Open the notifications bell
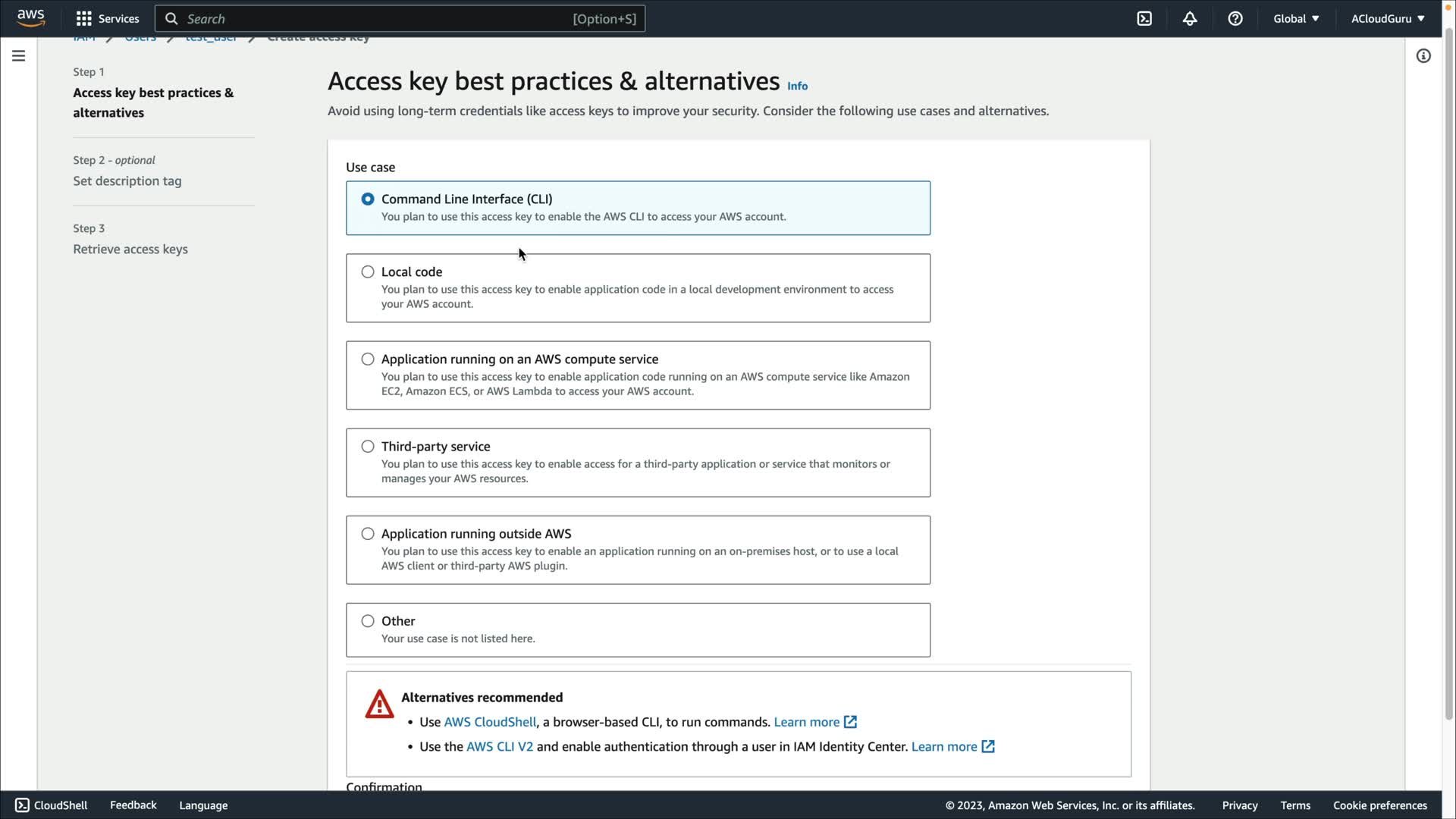The image size is (1456, 819). [x=1190, y=19]
